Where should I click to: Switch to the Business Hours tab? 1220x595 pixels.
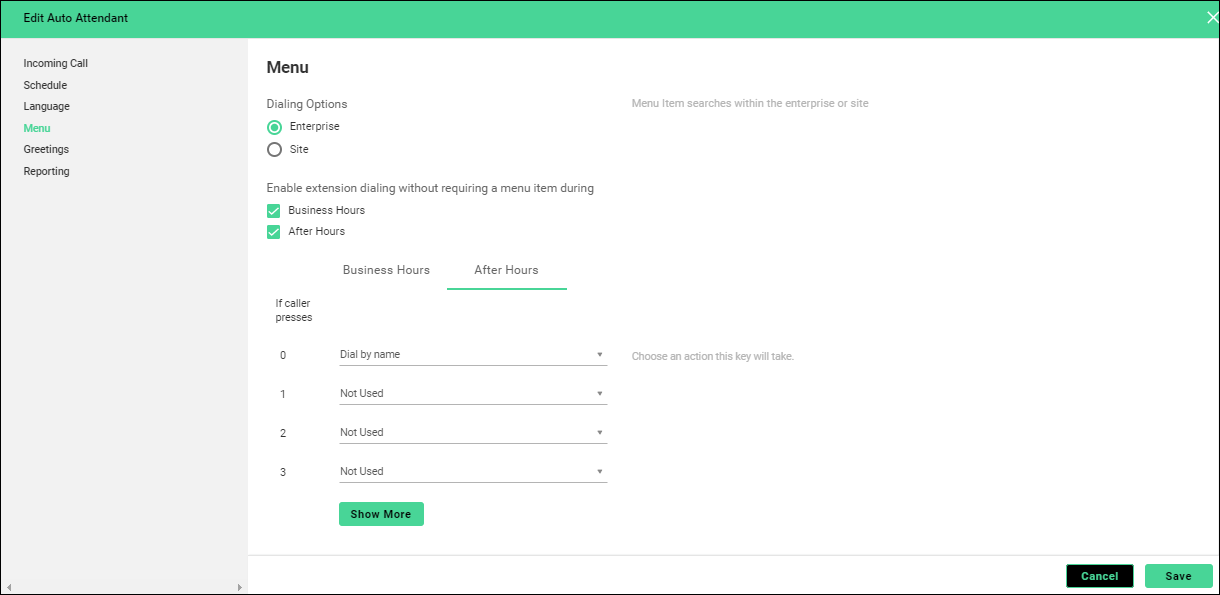[x=386, y=270]
